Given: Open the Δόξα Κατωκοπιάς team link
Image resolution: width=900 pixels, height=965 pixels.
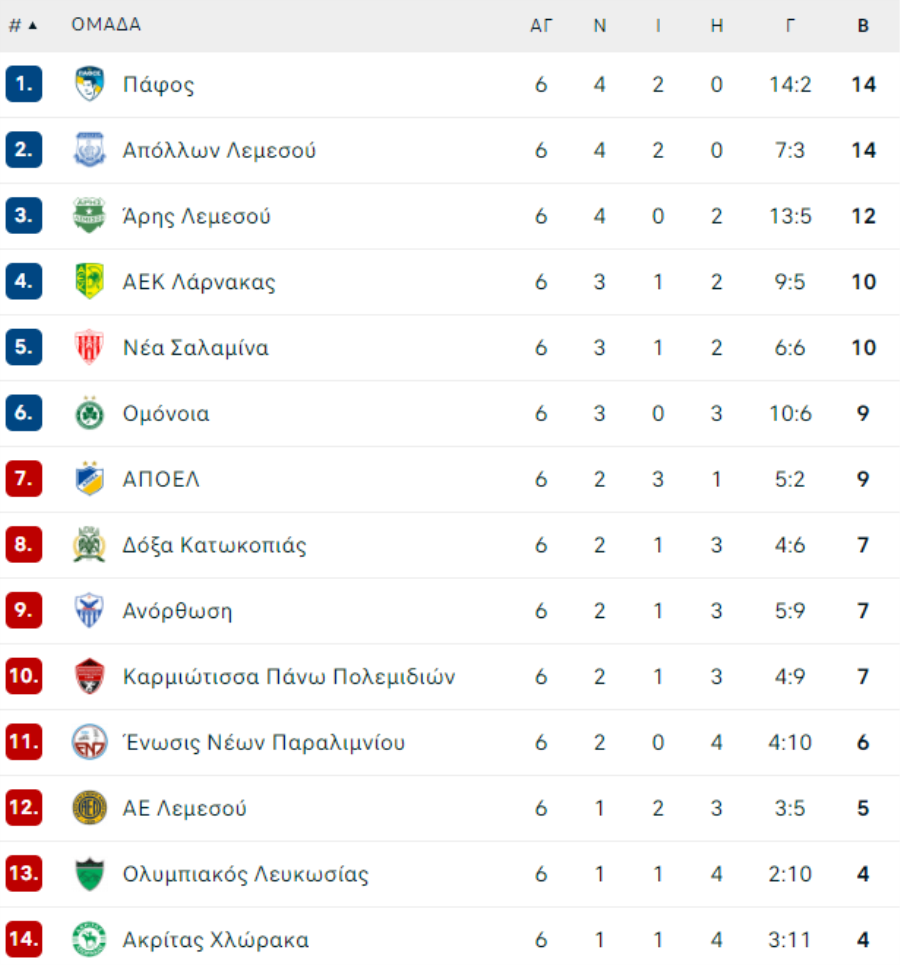Looking at the screenshot, I should 214,545.
